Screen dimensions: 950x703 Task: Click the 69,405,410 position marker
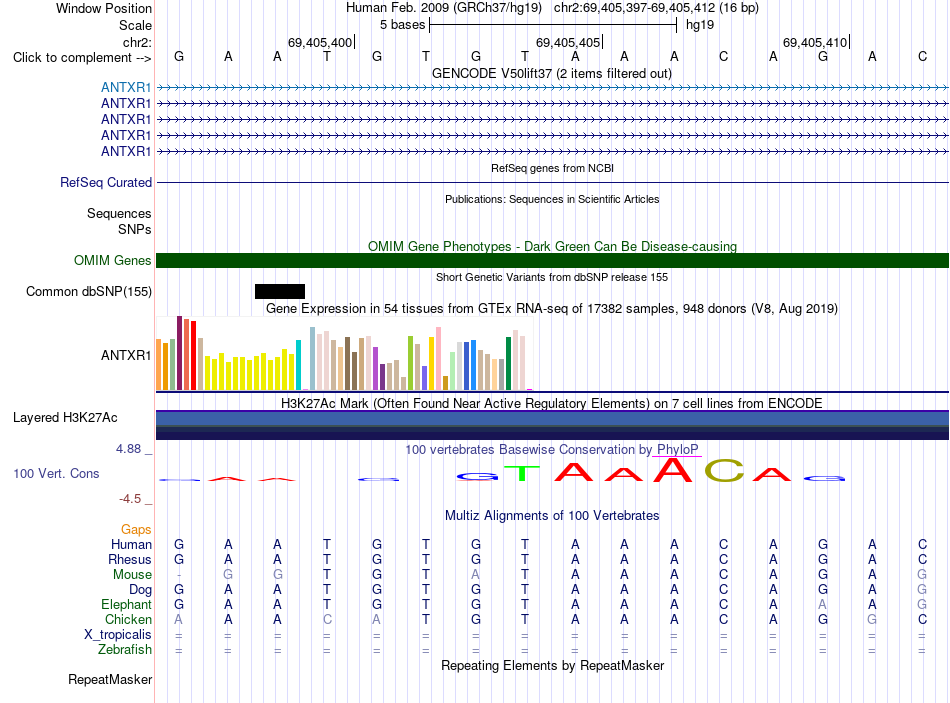click(815, 42)
